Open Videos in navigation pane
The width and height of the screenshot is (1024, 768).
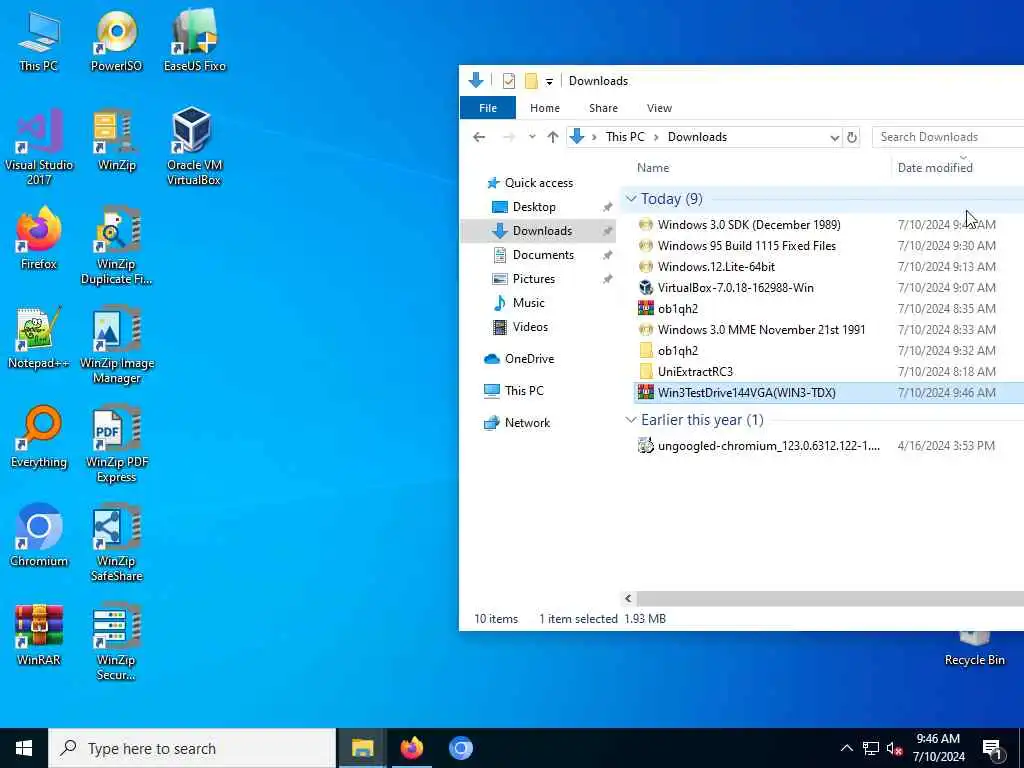point(530,327)
